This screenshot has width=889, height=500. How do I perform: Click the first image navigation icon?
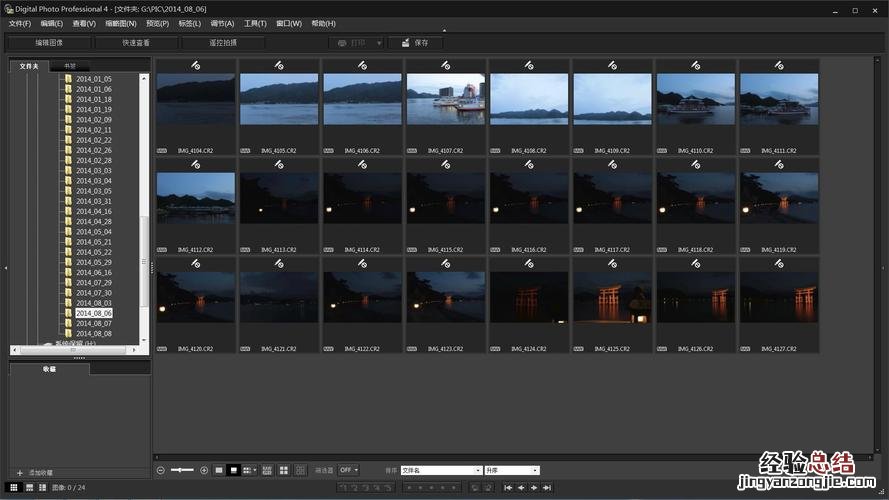click(508, 487)
